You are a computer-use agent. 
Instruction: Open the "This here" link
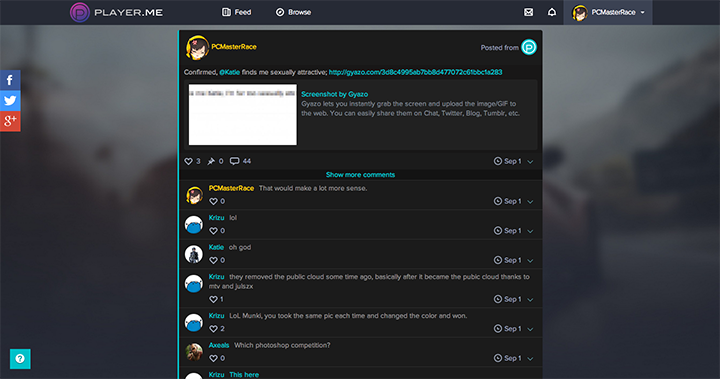[244, 374]
